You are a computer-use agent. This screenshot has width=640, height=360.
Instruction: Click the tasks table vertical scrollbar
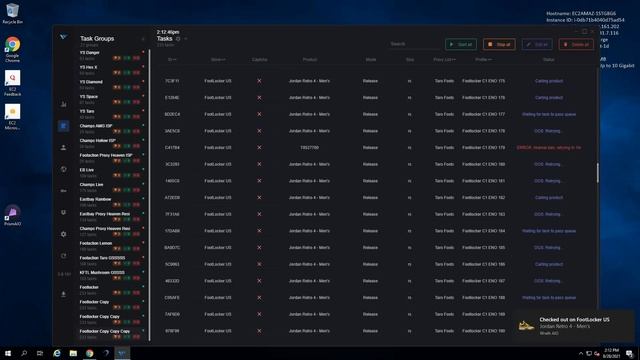tap(598, 173)
